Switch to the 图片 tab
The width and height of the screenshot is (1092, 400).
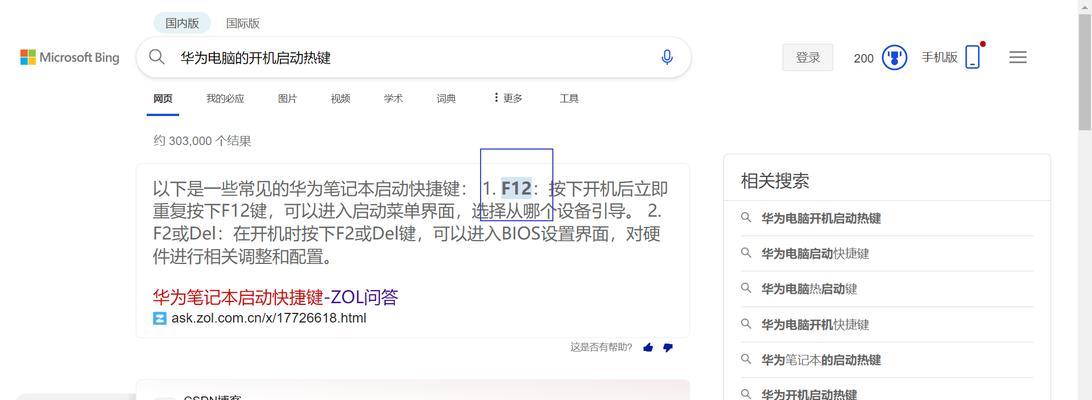point(287,98)
